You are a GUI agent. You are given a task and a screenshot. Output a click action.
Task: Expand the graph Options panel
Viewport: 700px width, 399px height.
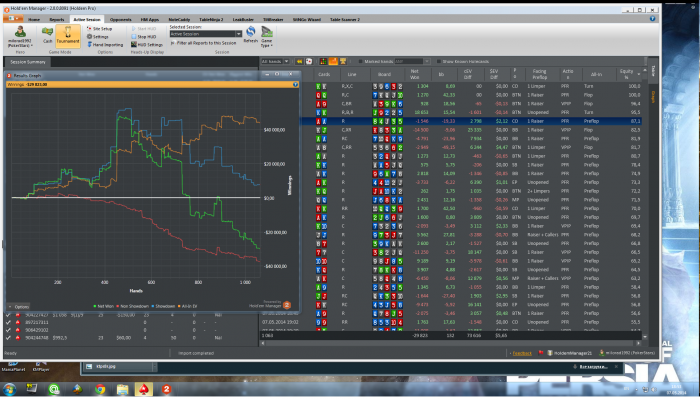19,307
